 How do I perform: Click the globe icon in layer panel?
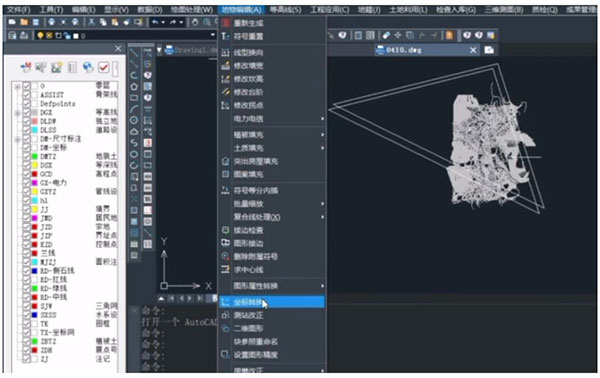[88, 67]
